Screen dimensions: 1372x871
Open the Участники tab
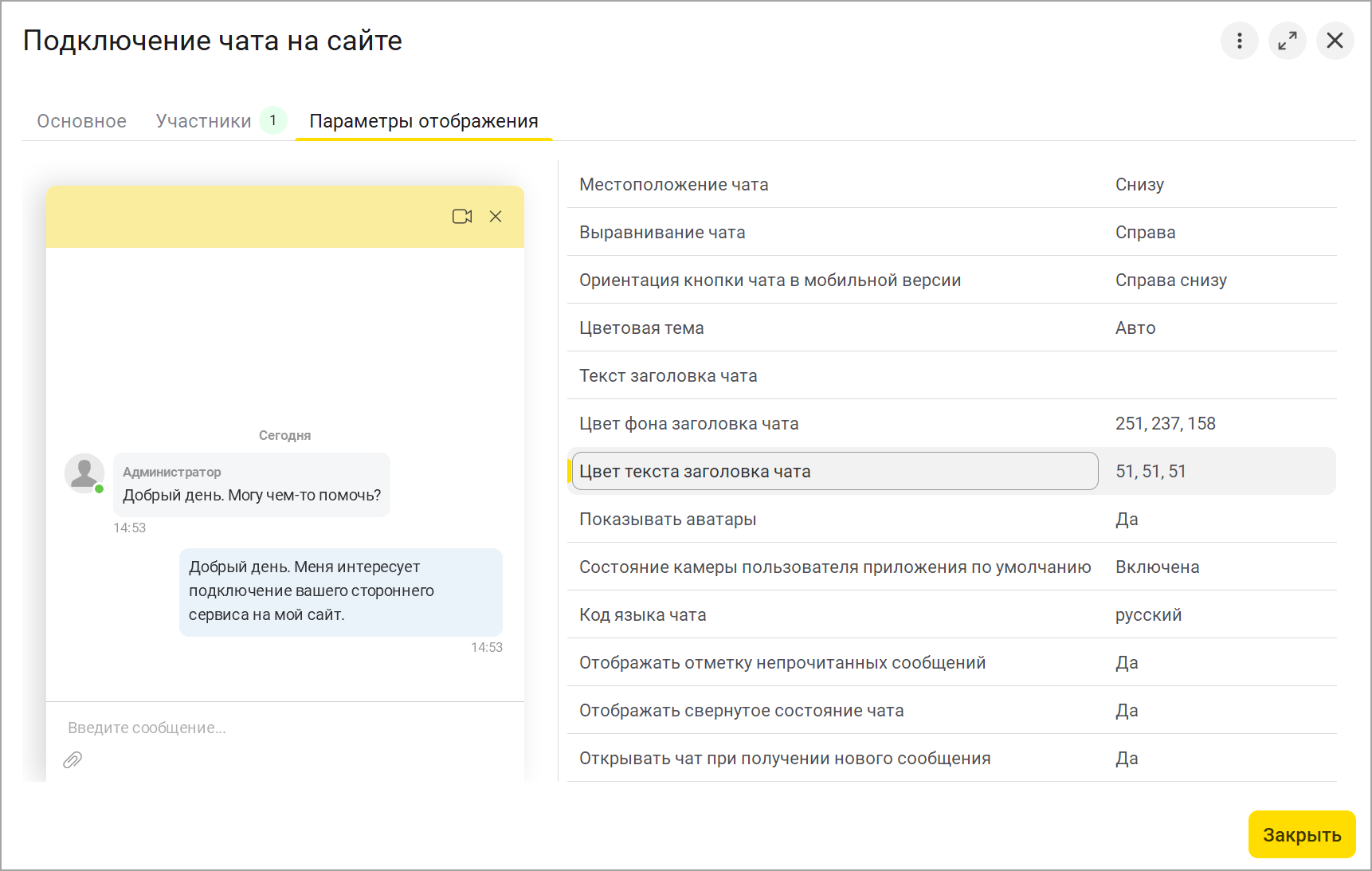tap(204, 121)
